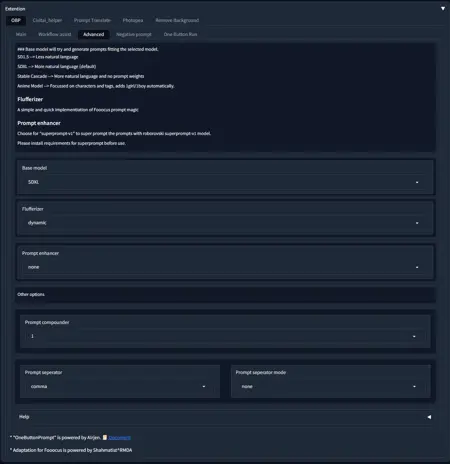This screenshot has width=450, height=464.
Task: Click the document icon beside Document link
Action: coord(105,438)
